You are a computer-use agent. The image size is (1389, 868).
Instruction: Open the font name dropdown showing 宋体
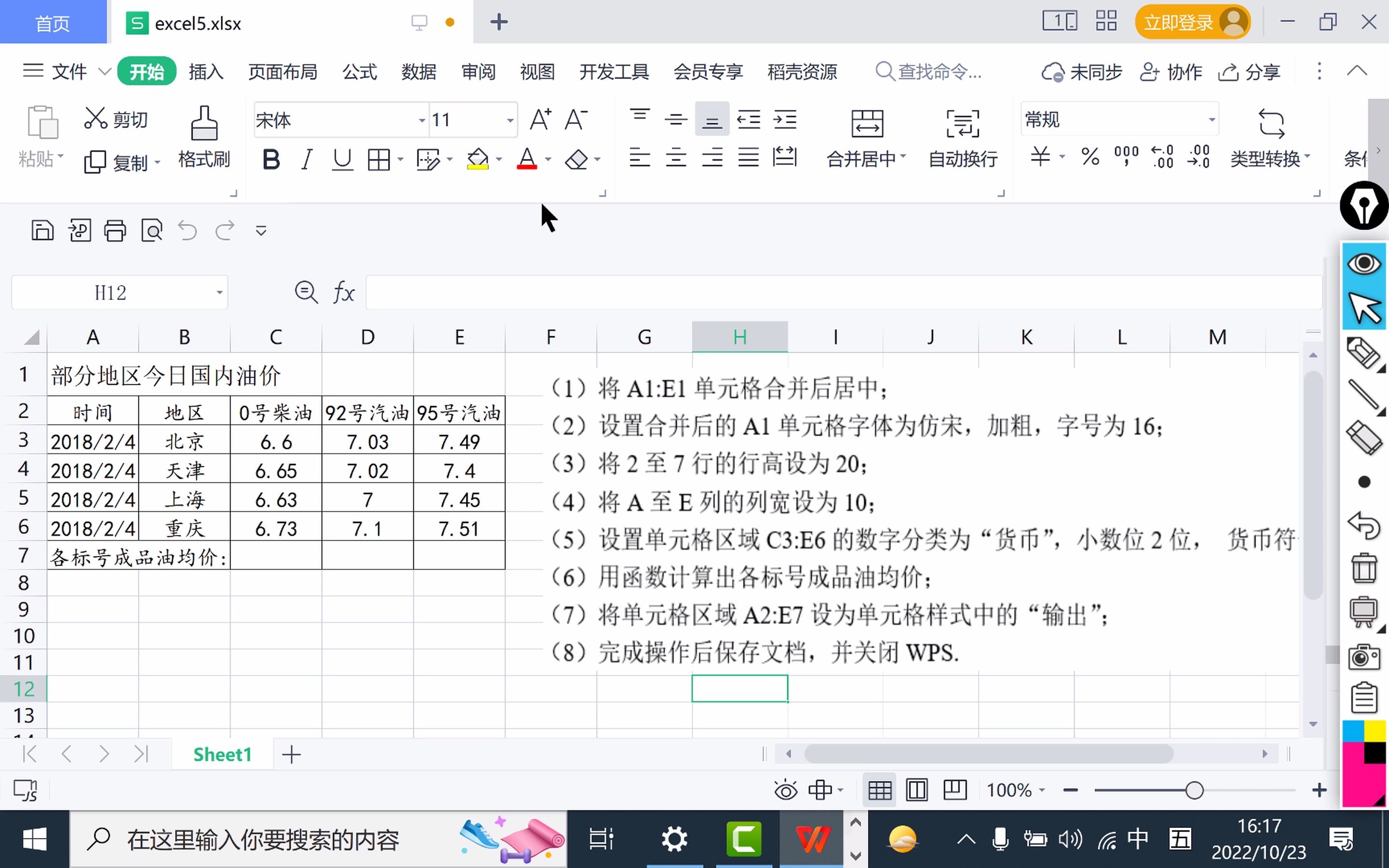pyautogui.click(x=422, y=121)
